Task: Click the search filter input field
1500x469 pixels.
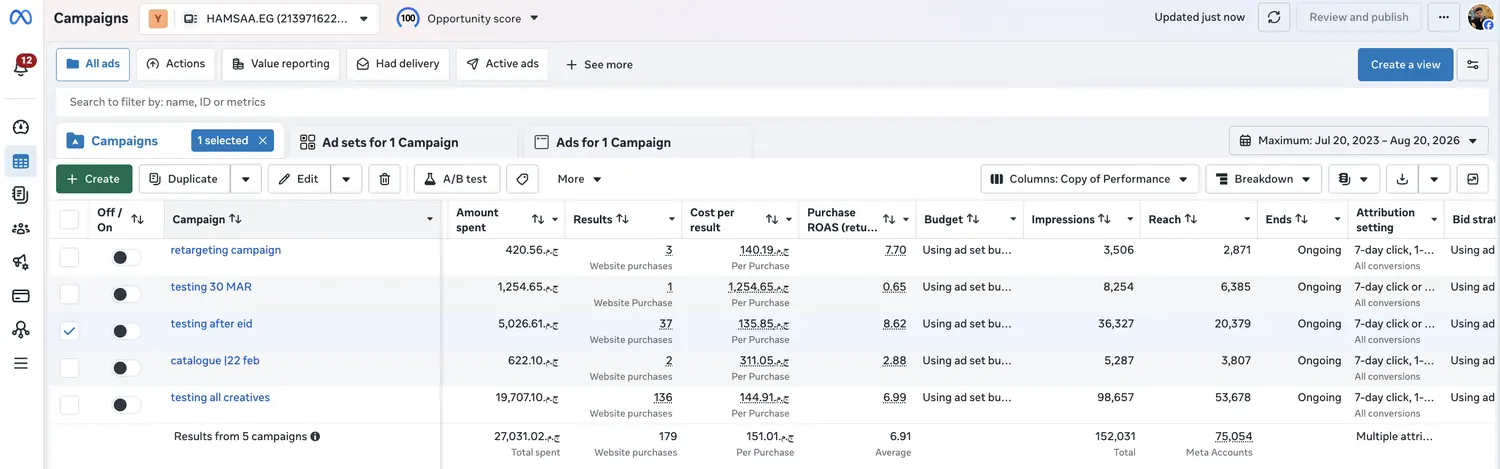Action: (x=771, y=102)
